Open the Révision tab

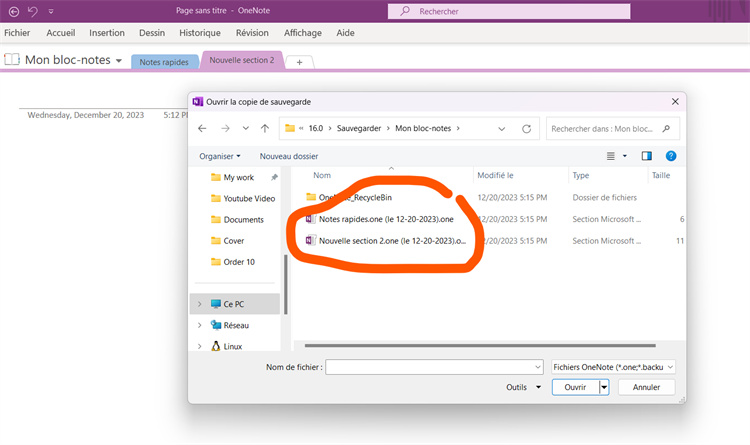click(x=252, y=33)
